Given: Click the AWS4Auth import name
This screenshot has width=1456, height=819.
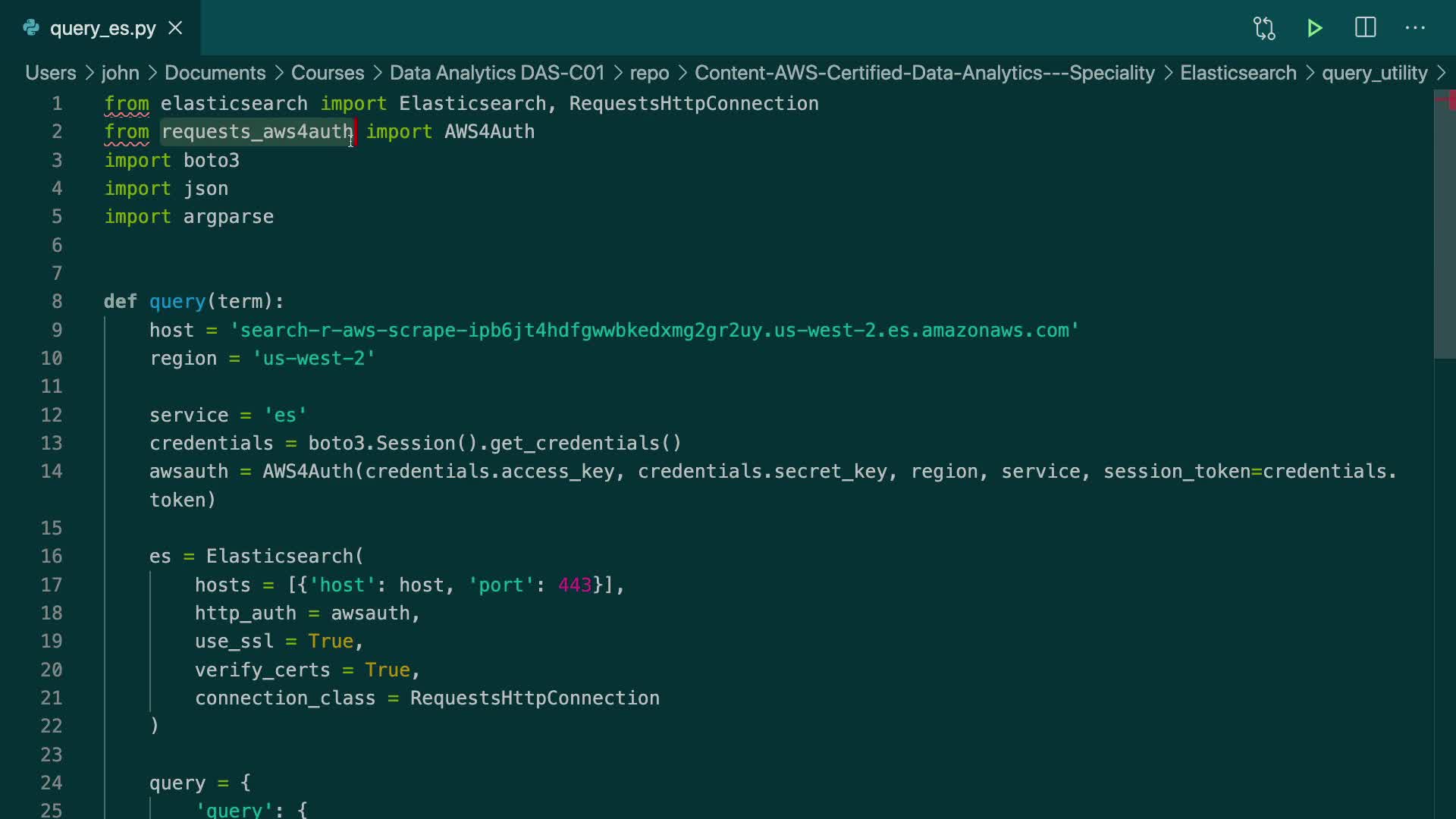Looking at the screenshot, I should 489,132.
